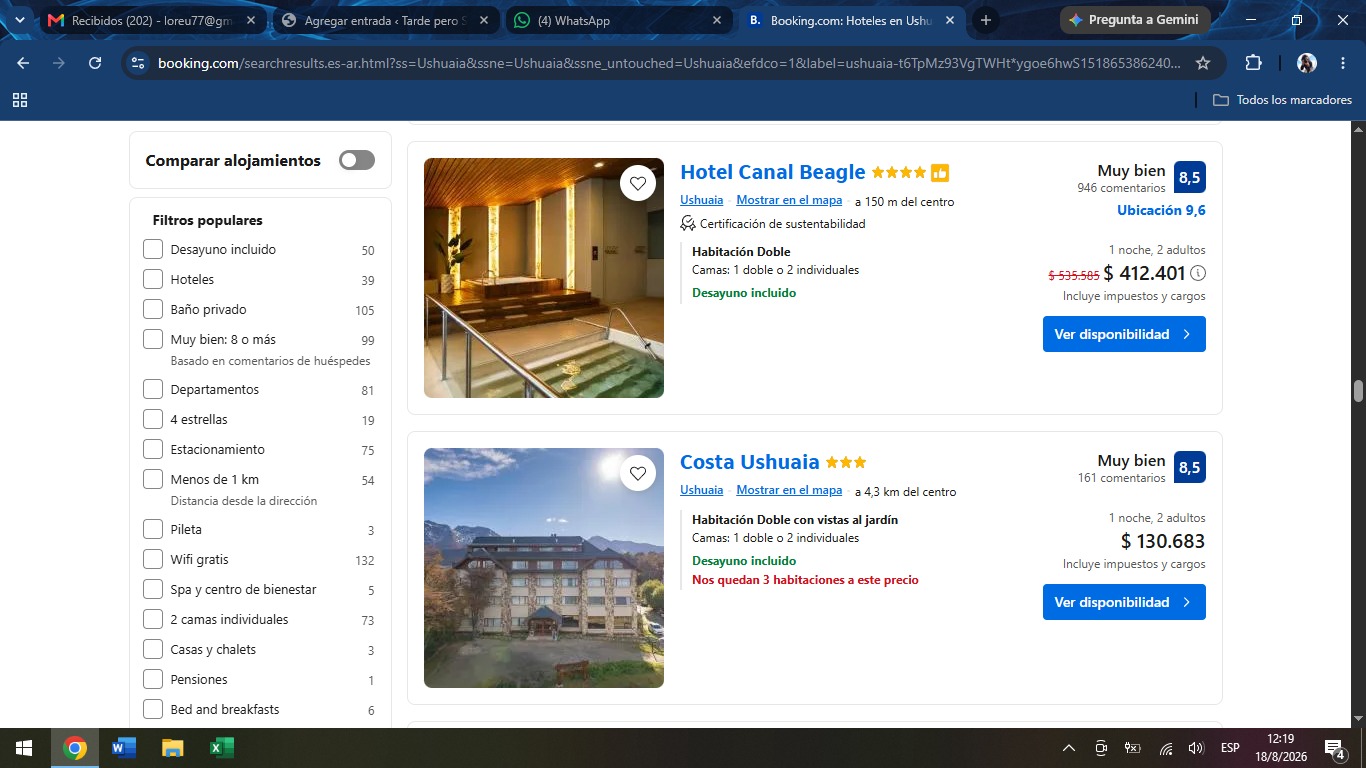Open Chrome three-dot menu
This screenshot has width=1366, height=768.
click(1343, 63)
